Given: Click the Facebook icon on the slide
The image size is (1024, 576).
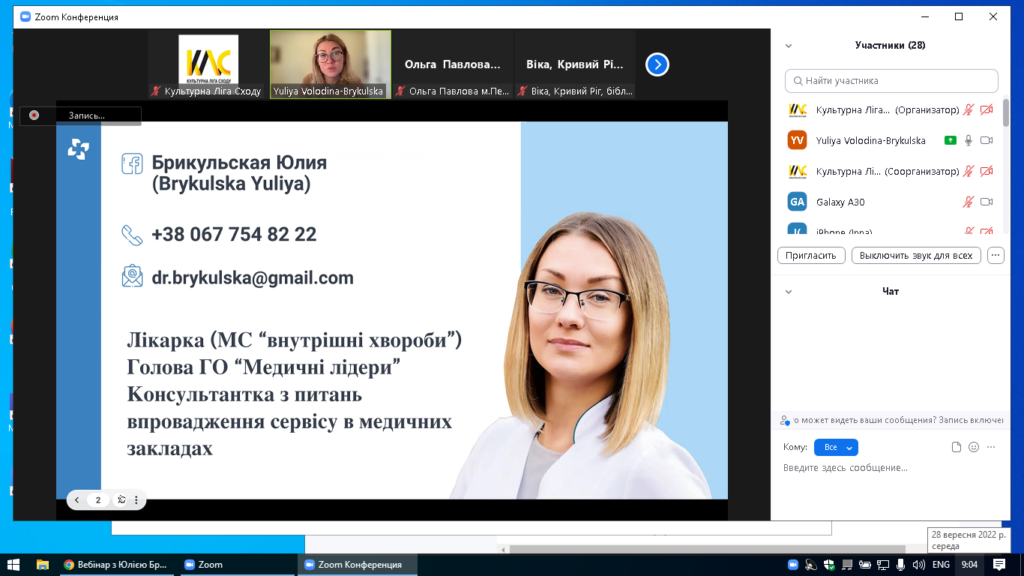Looking at the screenshot, I should [132, 163].
